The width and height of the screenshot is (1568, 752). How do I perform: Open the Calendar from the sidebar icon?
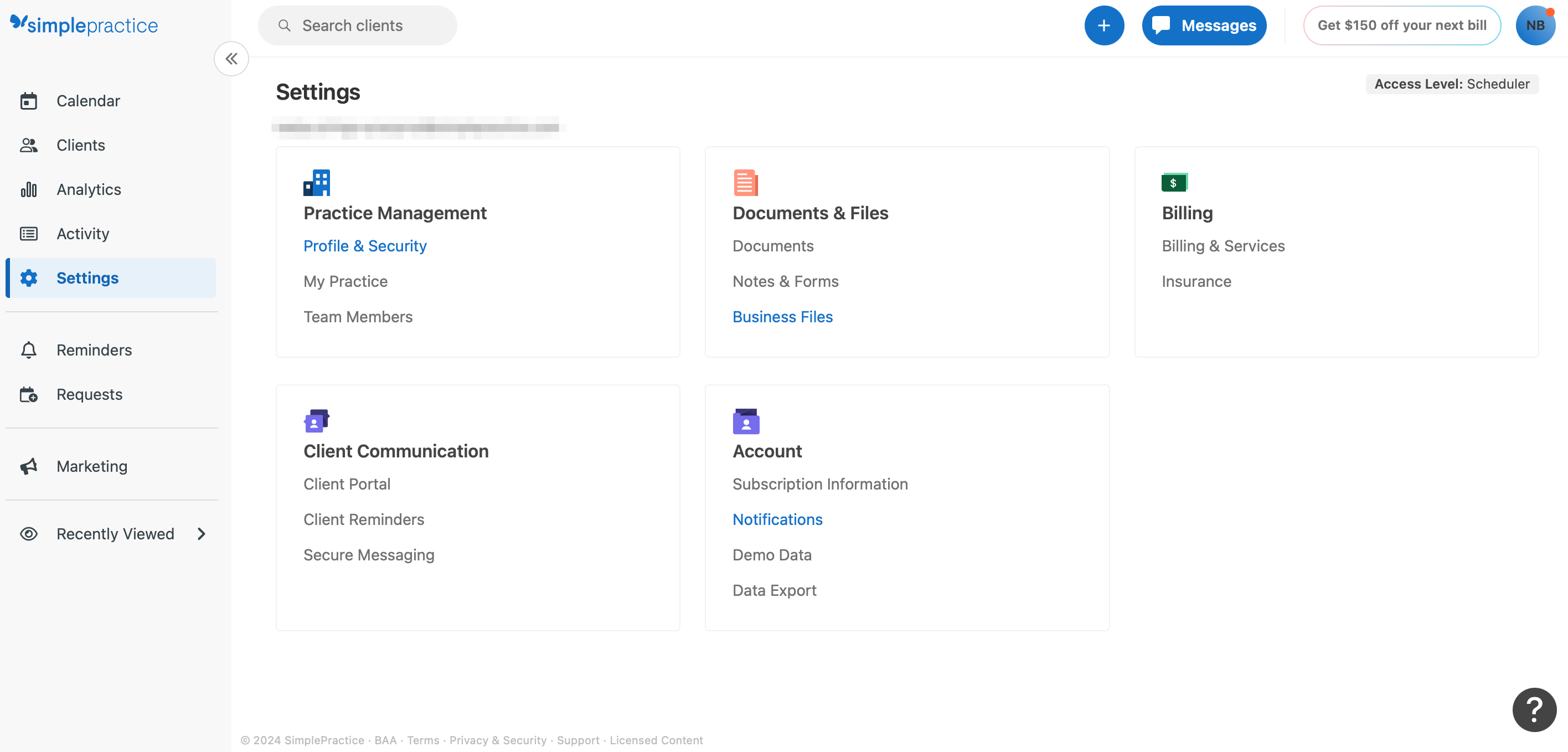point(29,100)
